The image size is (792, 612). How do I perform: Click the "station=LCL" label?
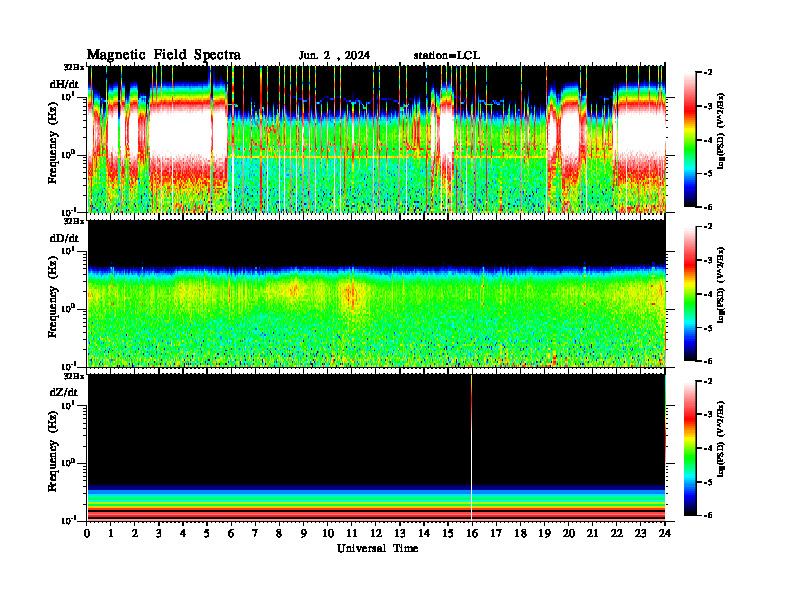[447, 55]
